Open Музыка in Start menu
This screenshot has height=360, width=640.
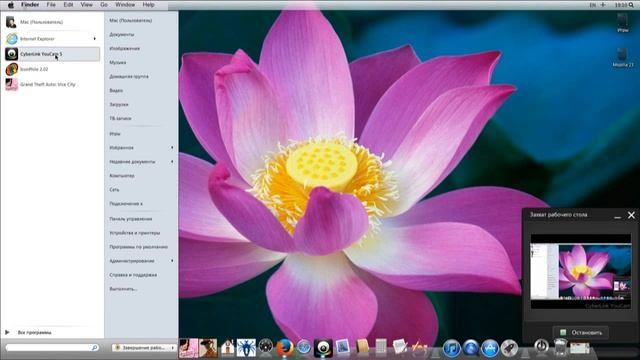[118, 62]
